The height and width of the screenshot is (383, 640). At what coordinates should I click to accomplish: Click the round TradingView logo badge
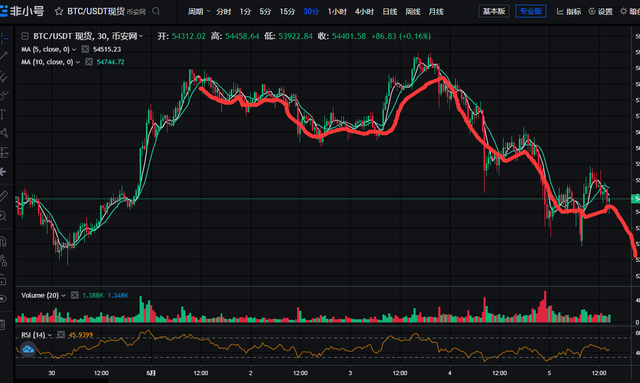(28, 350)
